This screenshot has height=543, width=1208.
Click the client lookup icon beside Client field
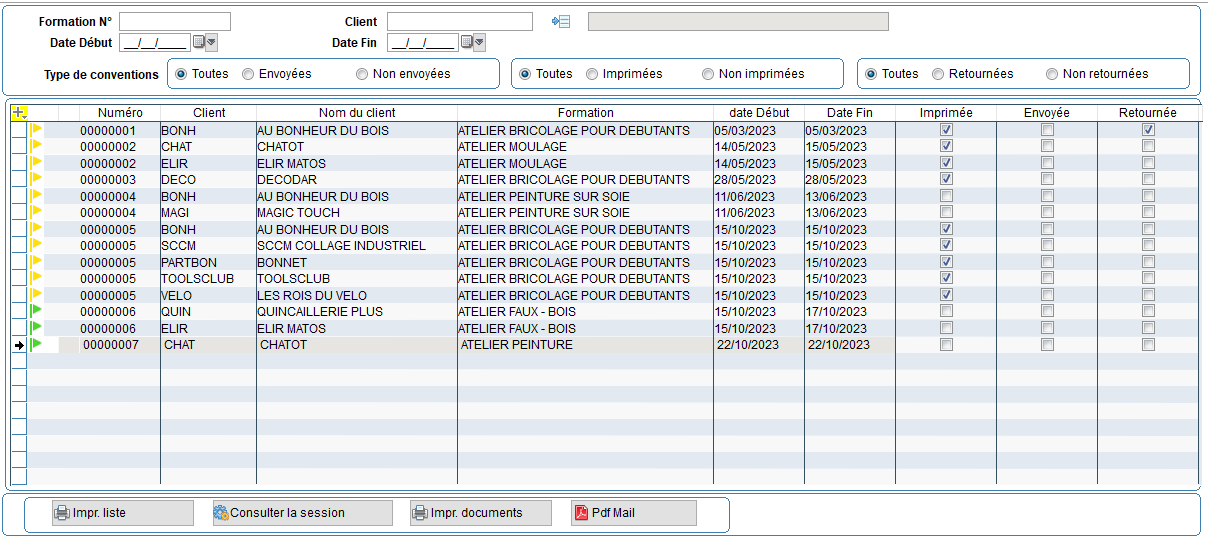pyautogui.click(x=561, y=21)
